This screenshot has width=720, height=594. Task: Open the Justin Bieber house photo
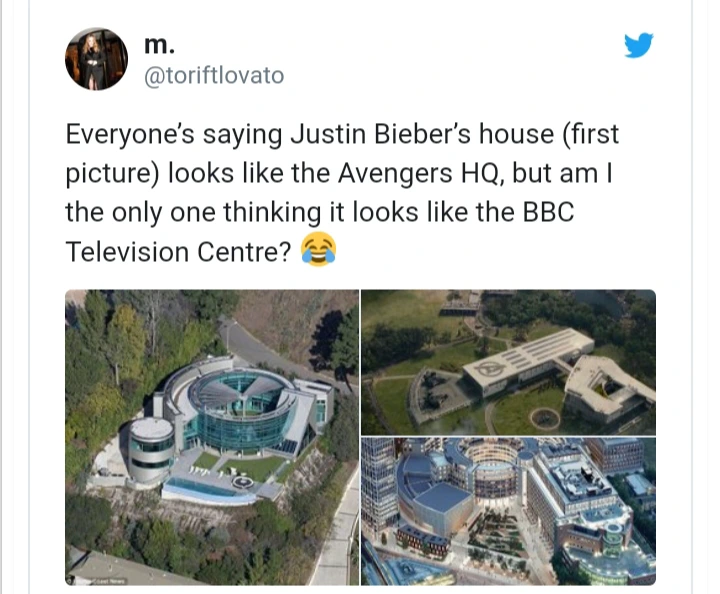point(212,437)
